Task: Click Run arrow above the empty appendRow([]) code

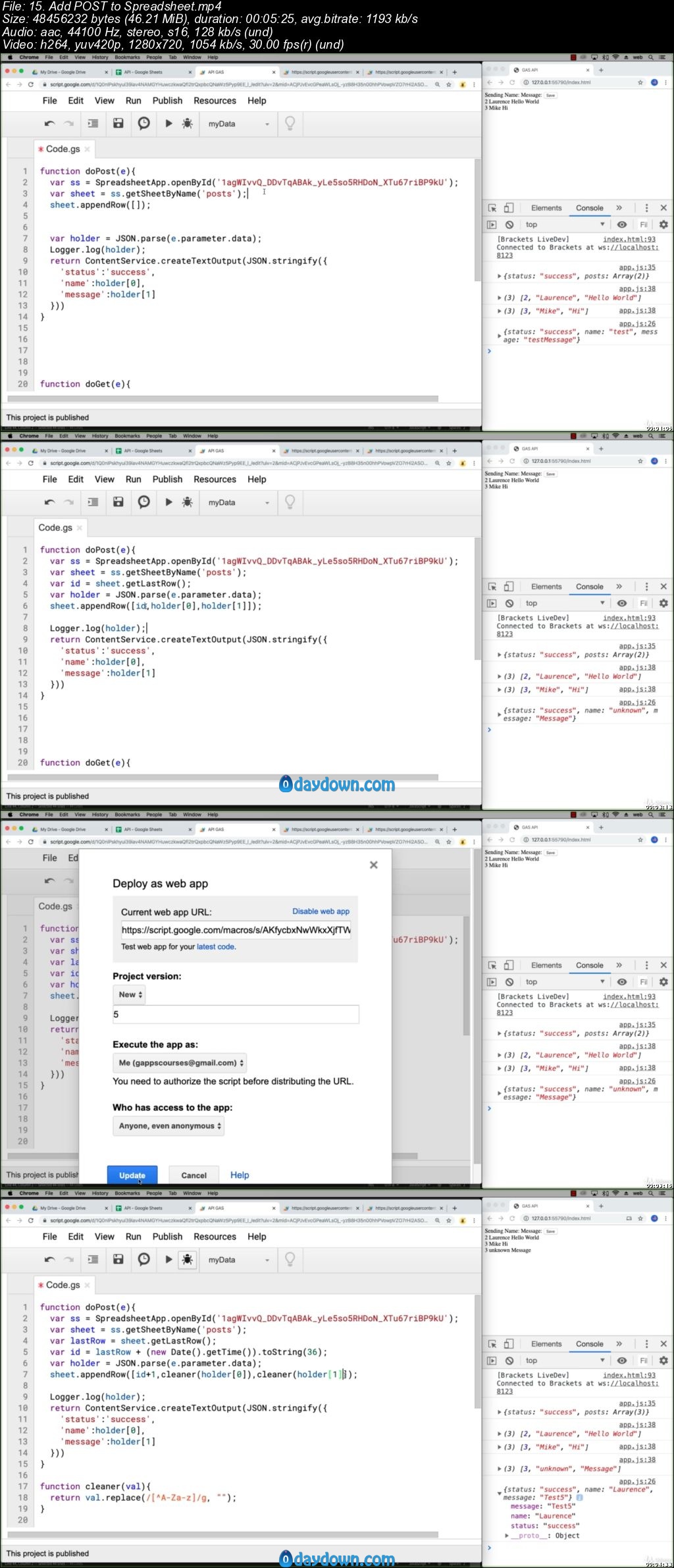Action: click(168, 123)
